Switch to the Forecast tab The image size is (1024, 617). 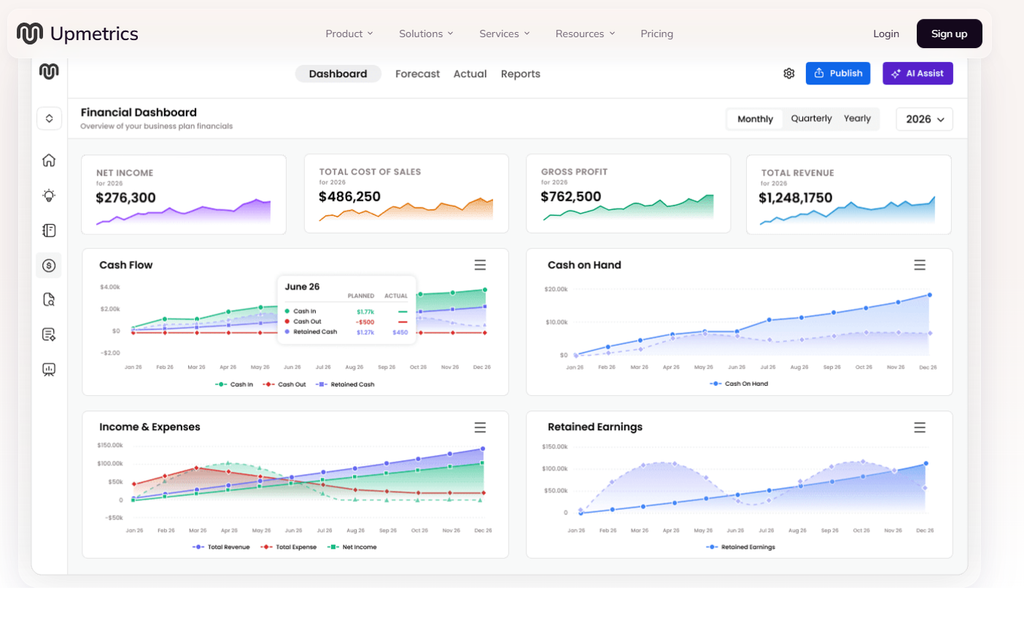pyautogui.click(x=417, y=74)
